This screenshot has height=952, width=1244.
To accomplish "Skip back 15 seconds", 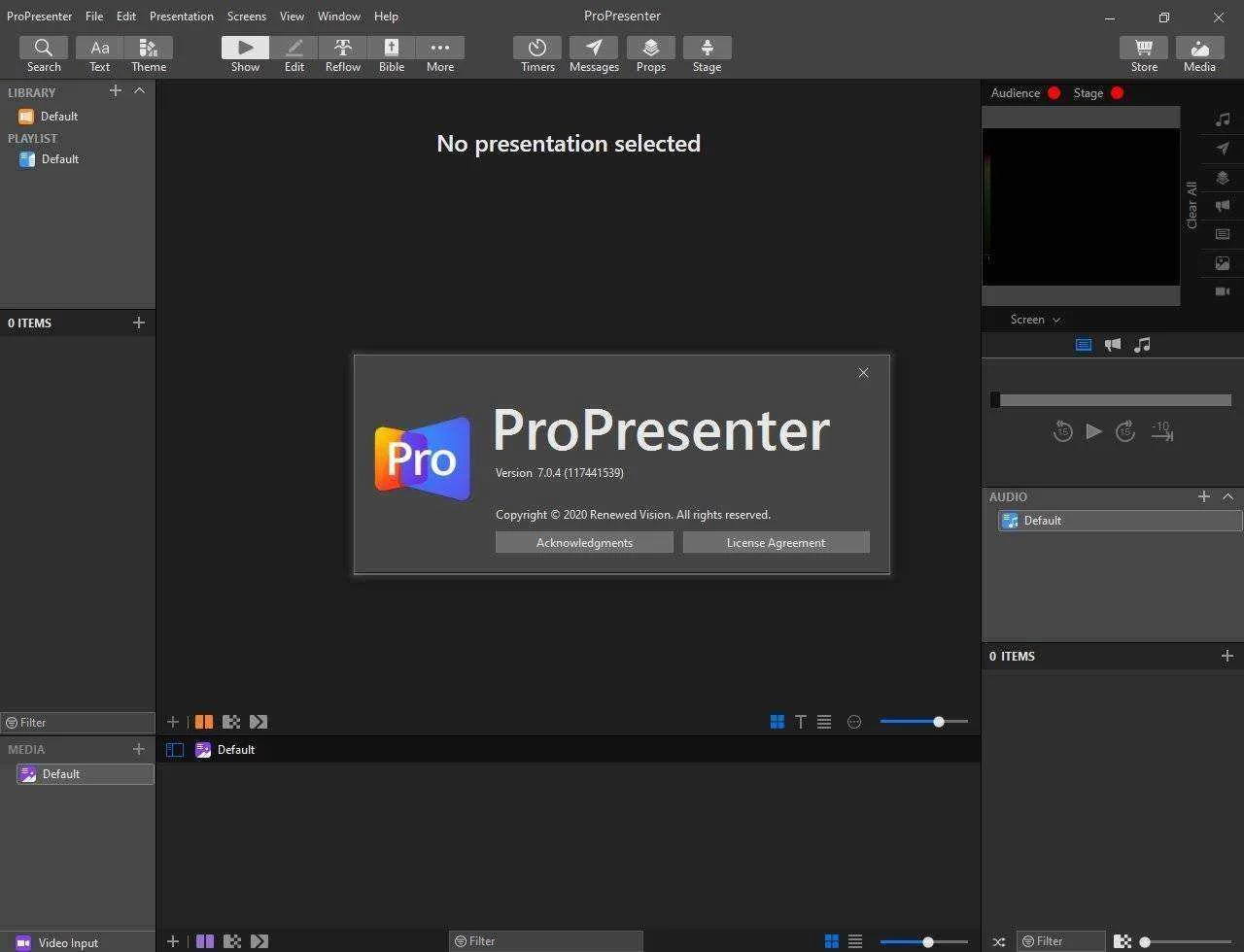I will coord(1062,432).
